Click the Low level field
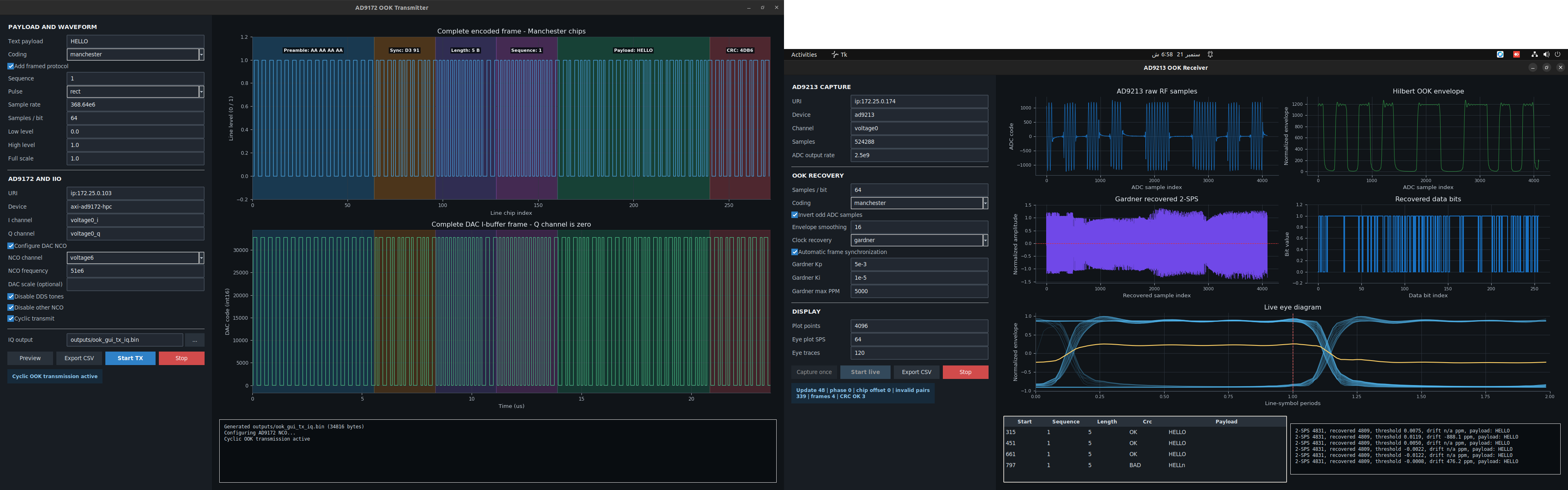This screenshot has width=1568, height=490. pyautogui.click(x=135, y=131)
